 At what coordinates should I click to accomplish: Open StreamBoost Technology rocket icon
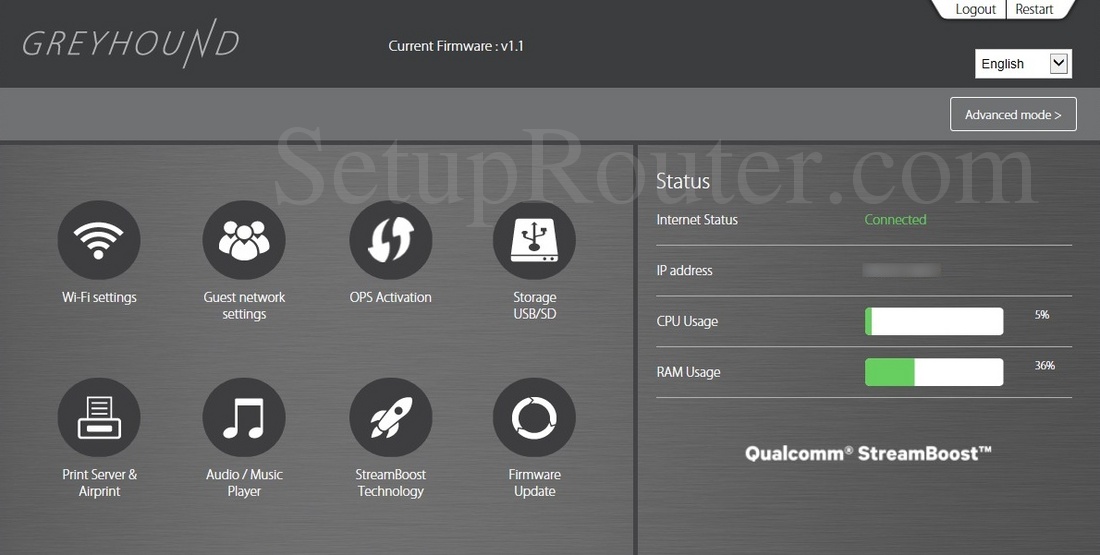pos(391,417)
